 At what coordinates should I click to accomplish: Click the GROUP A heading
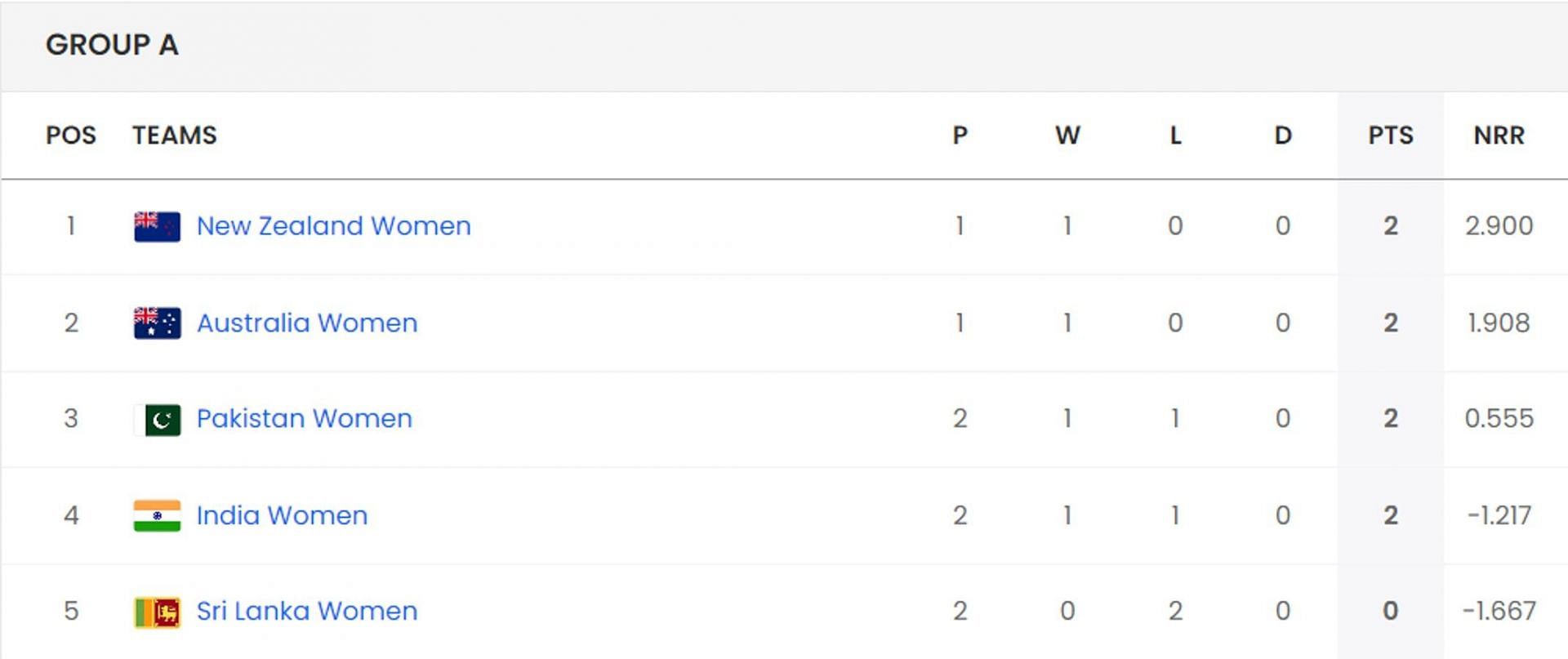[x=112, y=45]
